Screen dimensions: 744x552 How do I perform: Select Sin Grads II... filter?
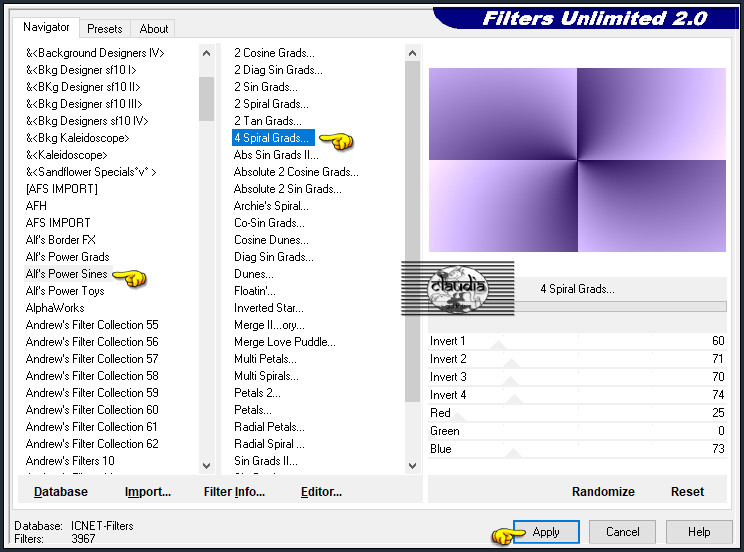click(266, 461)
